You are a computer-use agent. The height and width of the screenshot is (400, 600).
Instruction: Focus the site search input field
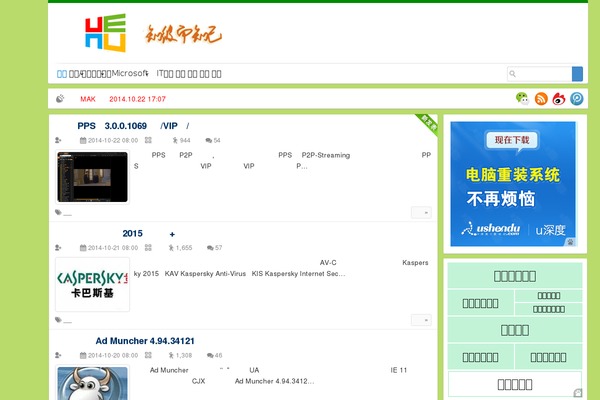pos(540,74)
